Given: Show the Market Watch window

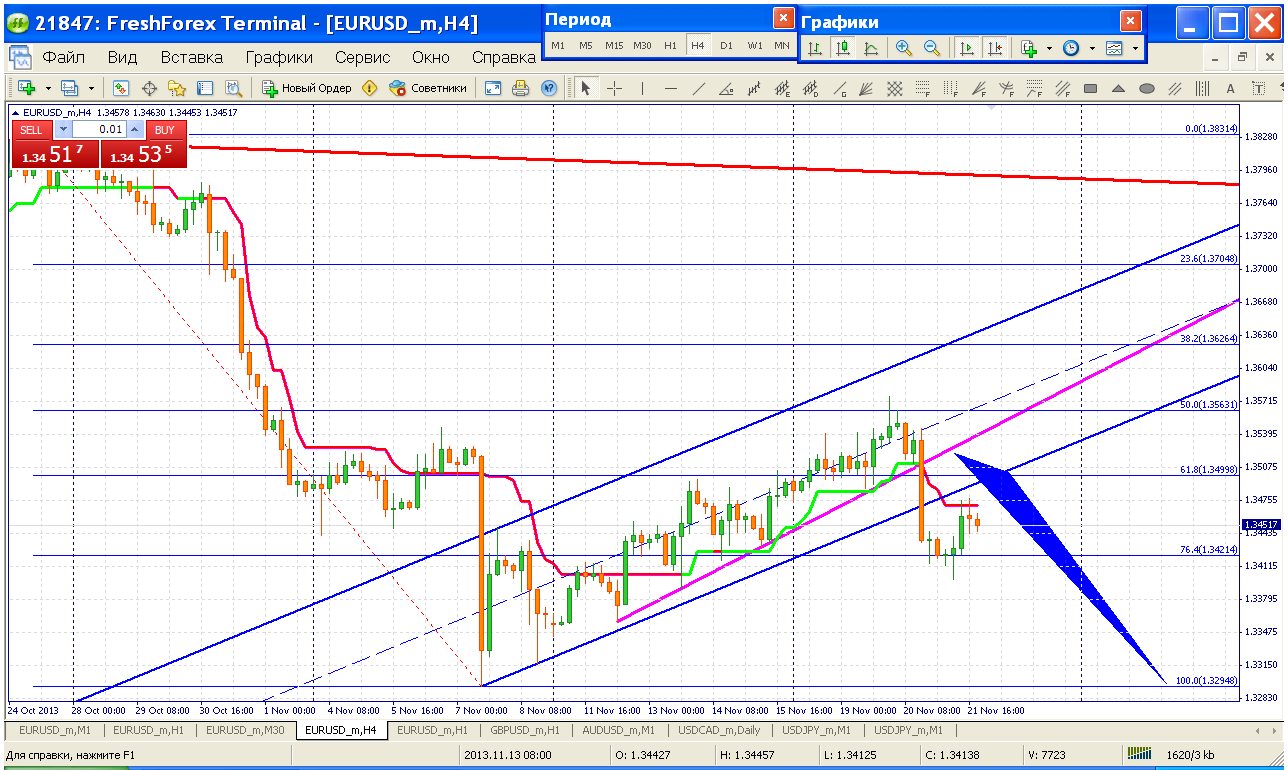Looking at the screenshot, I should (x=121, y=88).
